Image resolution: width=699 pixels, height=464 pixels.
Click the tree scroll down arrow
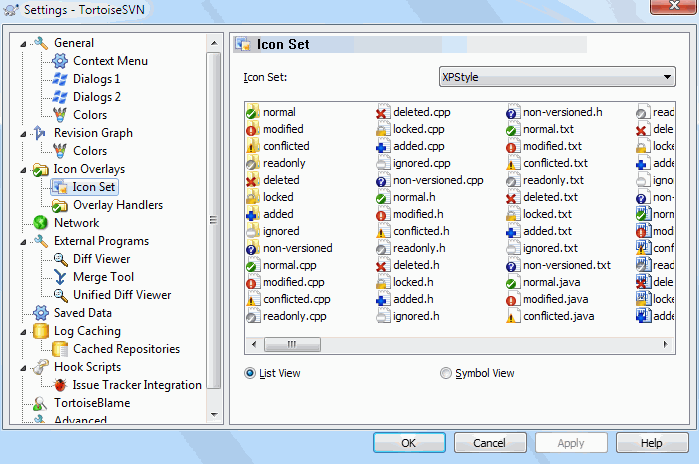pyautogui.click(x=214, y=415)
